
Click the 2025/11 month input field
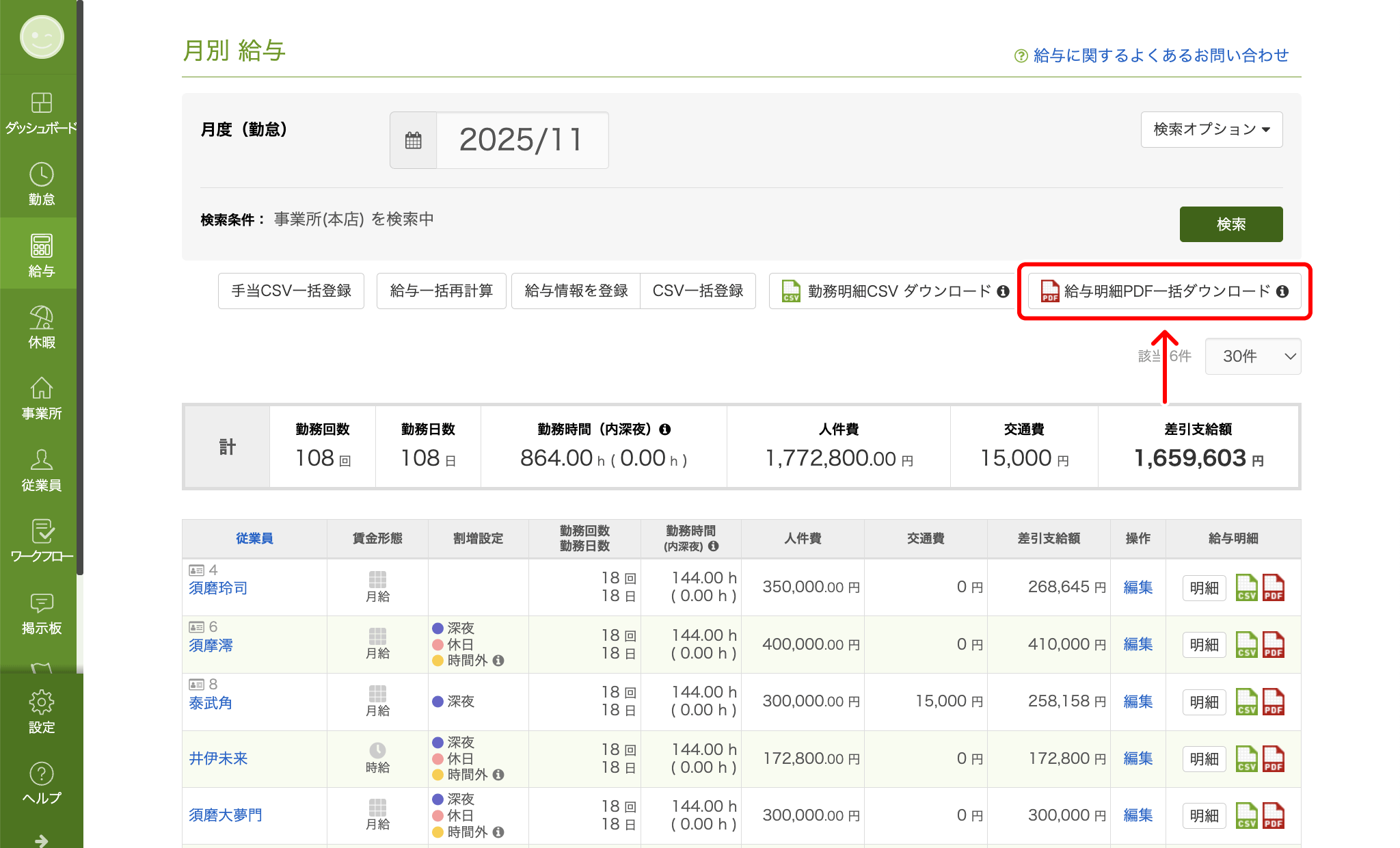pyautogui.click(x=522, y=140)
